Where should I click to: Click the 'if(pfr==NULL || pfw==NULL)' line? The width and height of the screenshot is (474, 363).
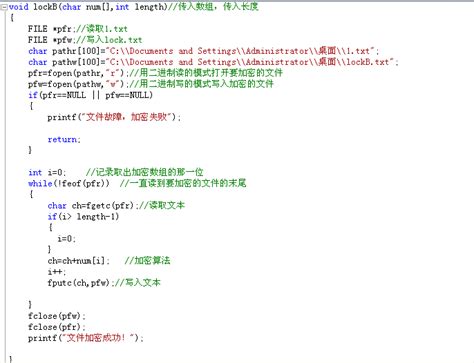pos(90,95)
